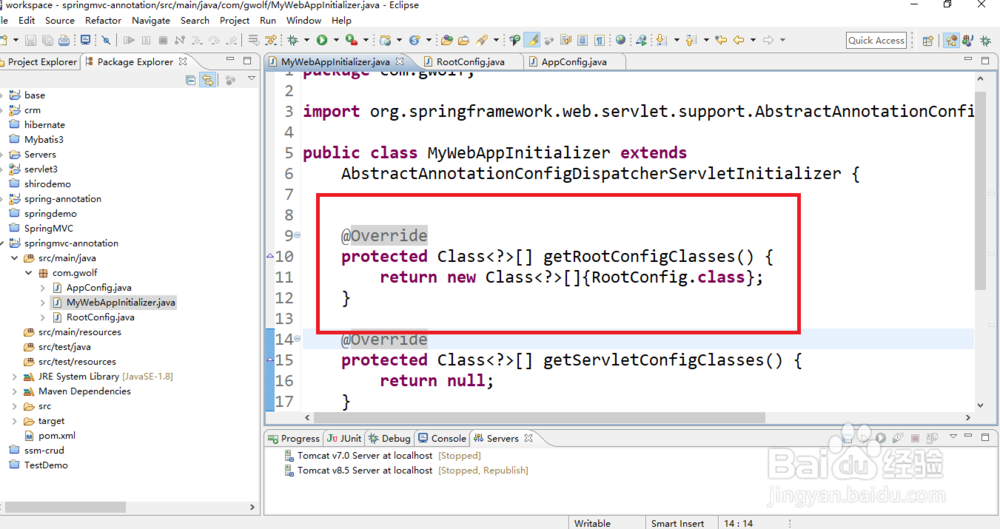Open the Source menu
This screenshot has height=529, width=1000.
[59, 20]
